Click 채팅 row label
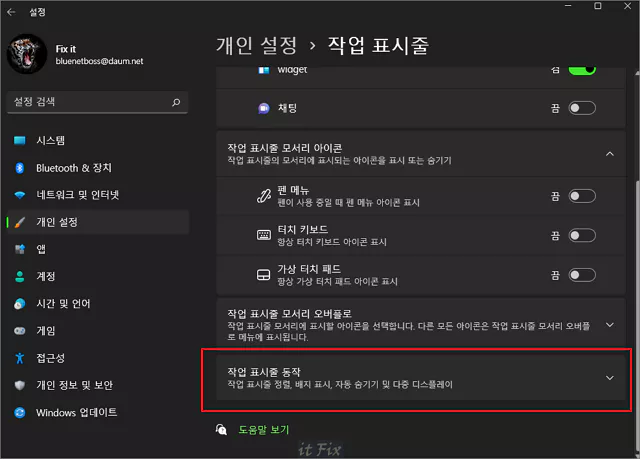Viewport: 640px width, 459px height. (287, 108)
